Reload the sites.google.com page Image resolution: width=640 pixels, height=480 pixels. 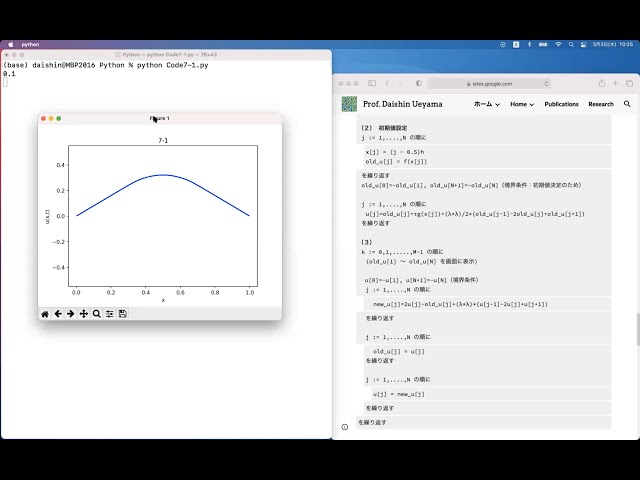tap(546, 84)
